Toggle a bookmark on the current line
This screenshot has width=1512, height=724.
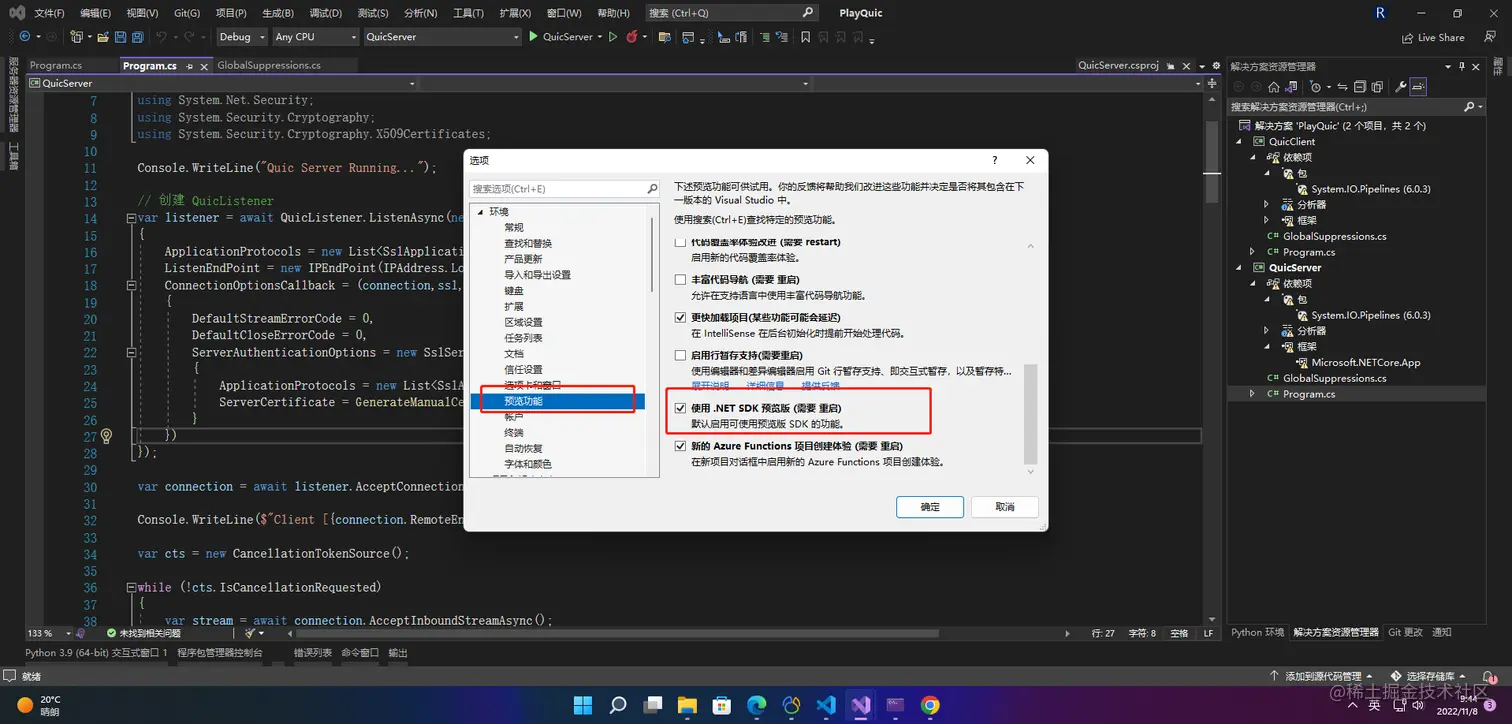click(805, 36)
